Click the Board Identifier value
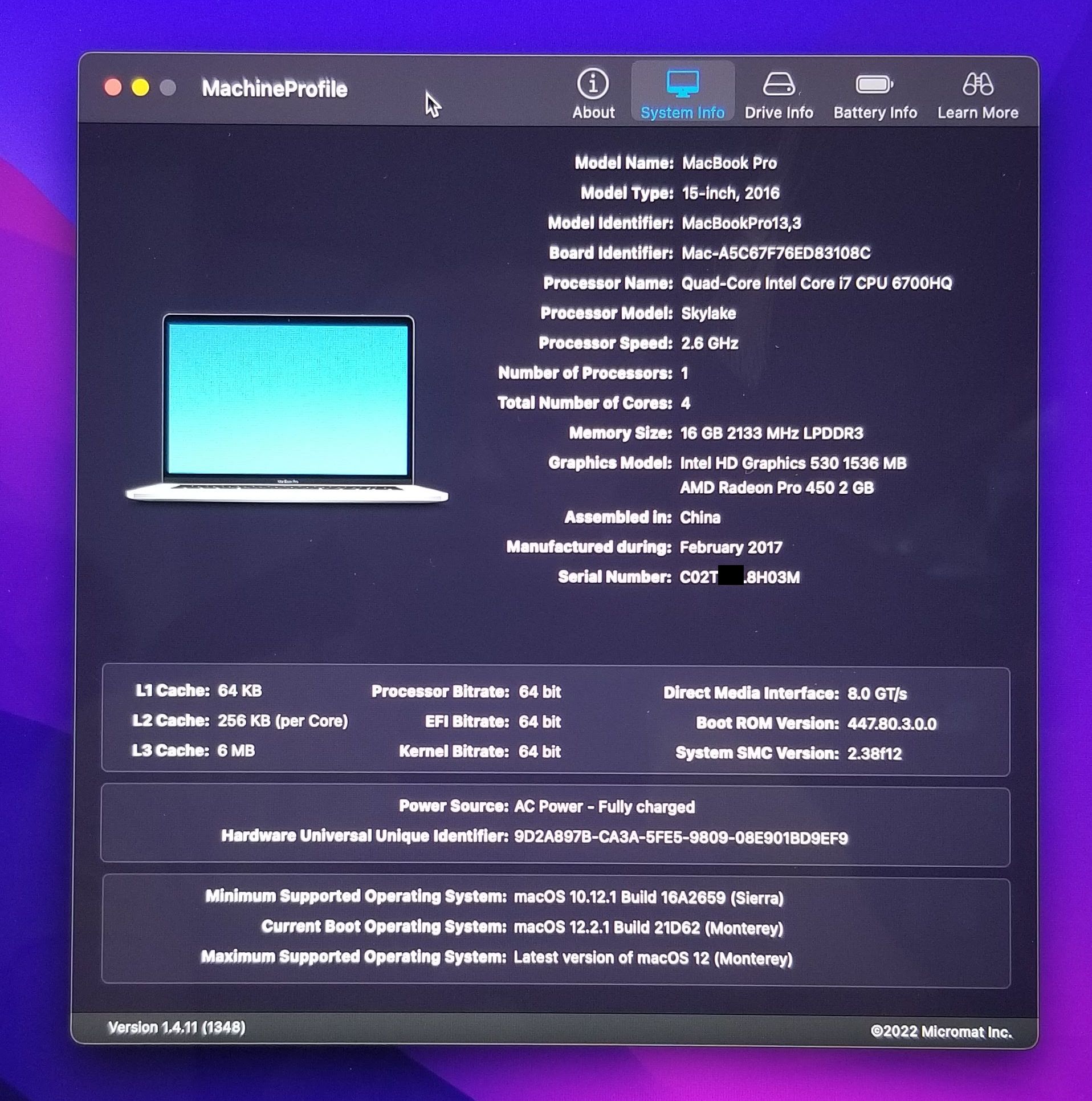The height and width of the screenshot is (1101, 1092). pyautogui.click(x=776, y=253)
